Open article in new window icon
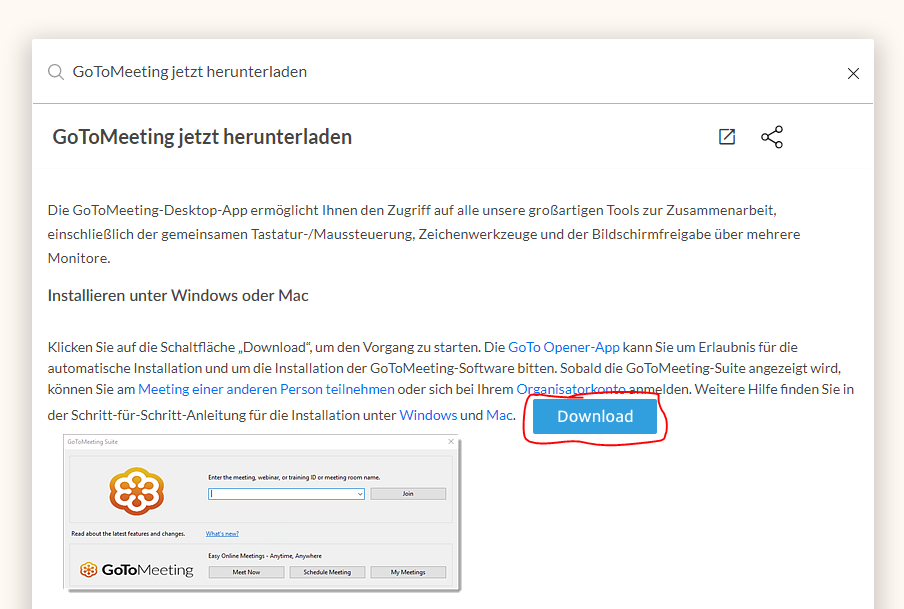The image size is (904, 609). point(727,137)
